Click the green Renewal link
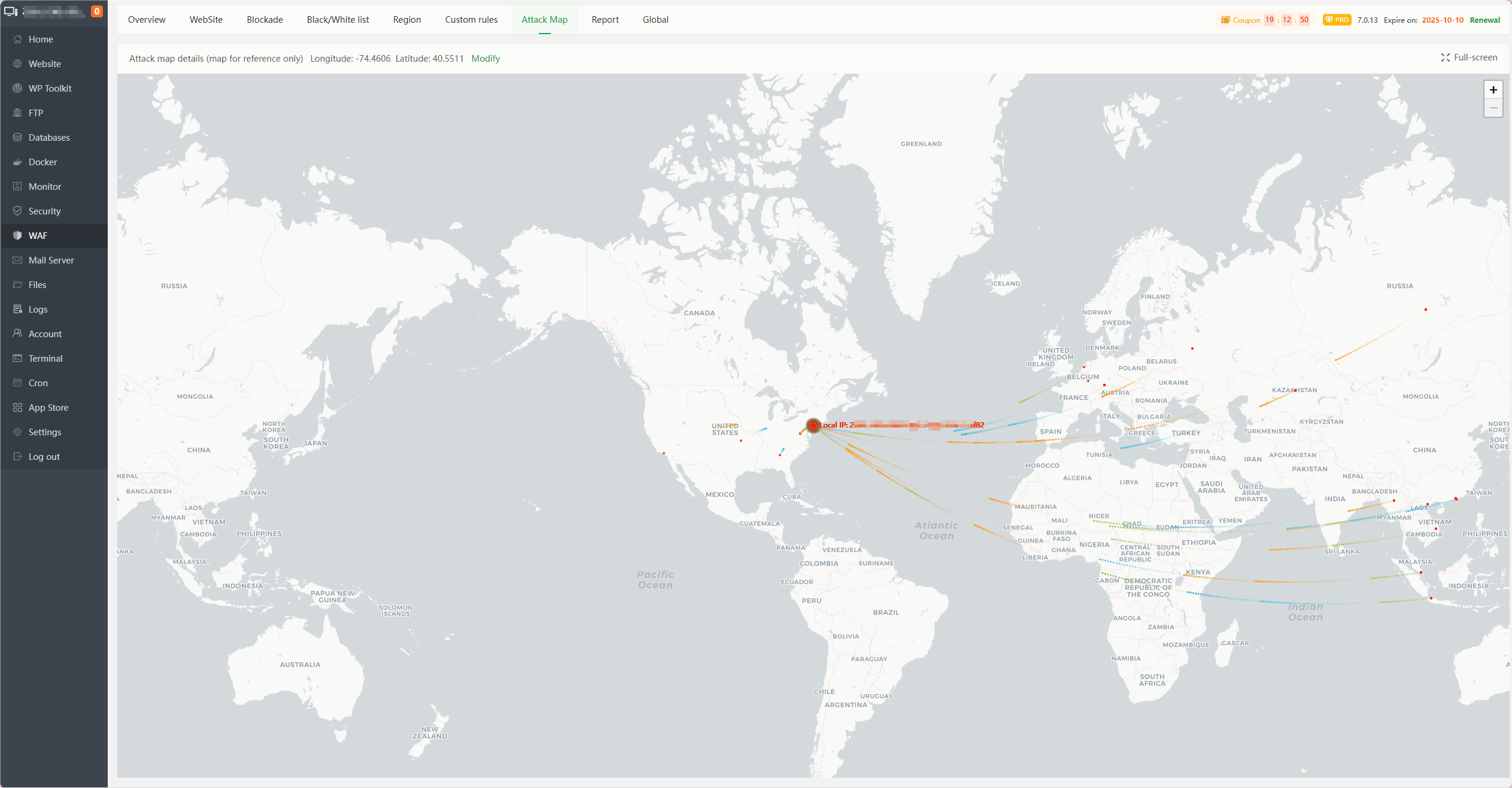The height and width of the screenshot is (788, 1512). pyautogui.click(x=1484, y=20)
